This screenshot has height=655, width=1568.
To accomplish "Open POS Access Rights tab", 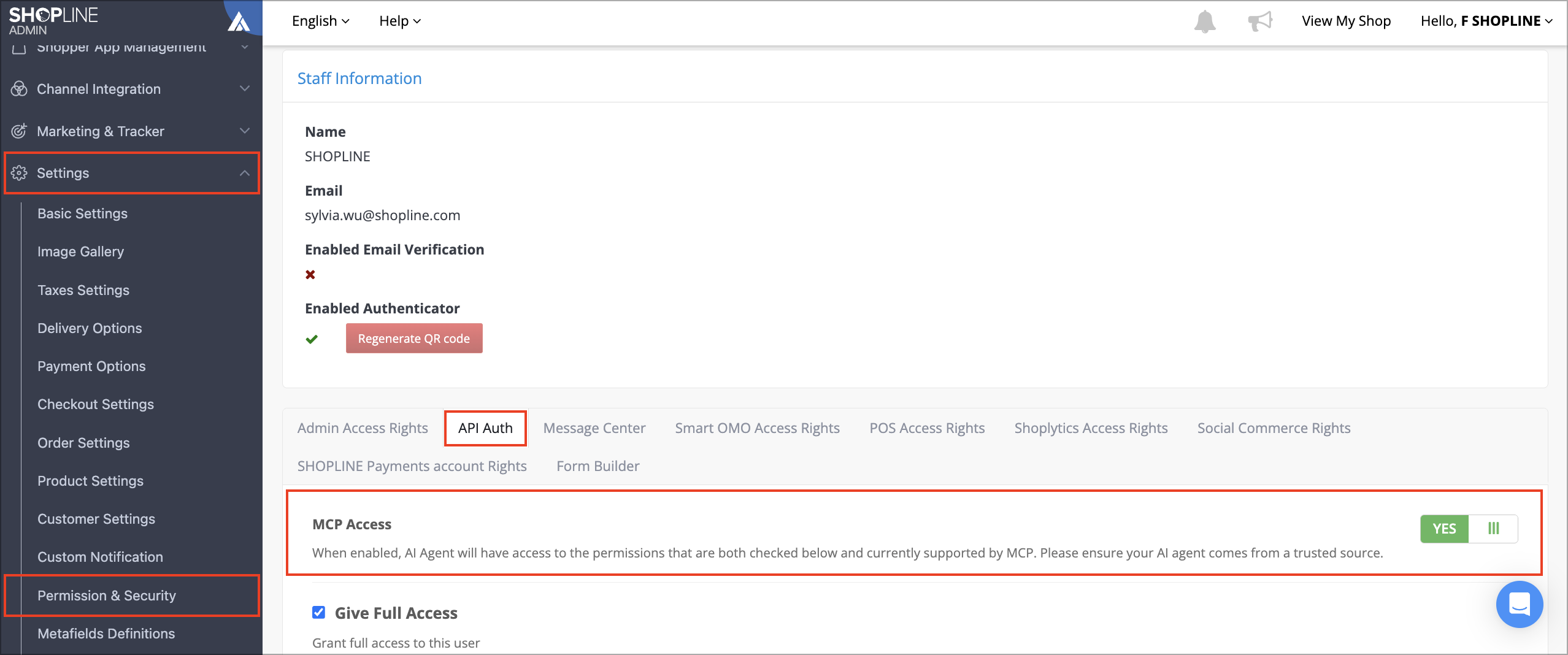I will click(927, 428).
